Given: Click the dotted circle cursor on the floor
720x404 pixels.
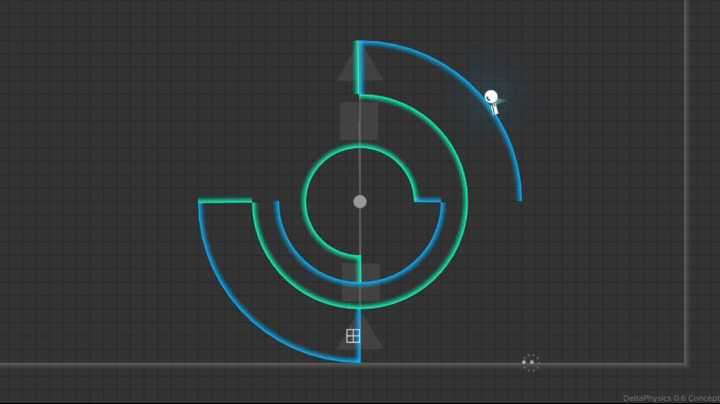Looking at the screenshot, I should pos(531,363).
